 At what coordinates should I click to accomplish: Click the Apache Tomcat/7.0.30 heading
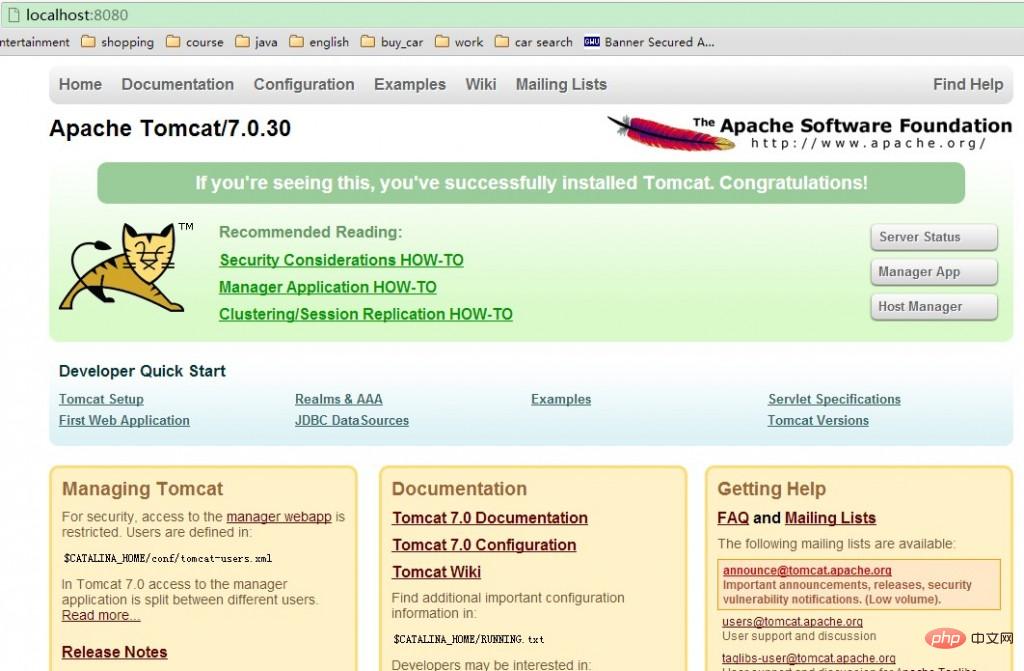(170, 128)
